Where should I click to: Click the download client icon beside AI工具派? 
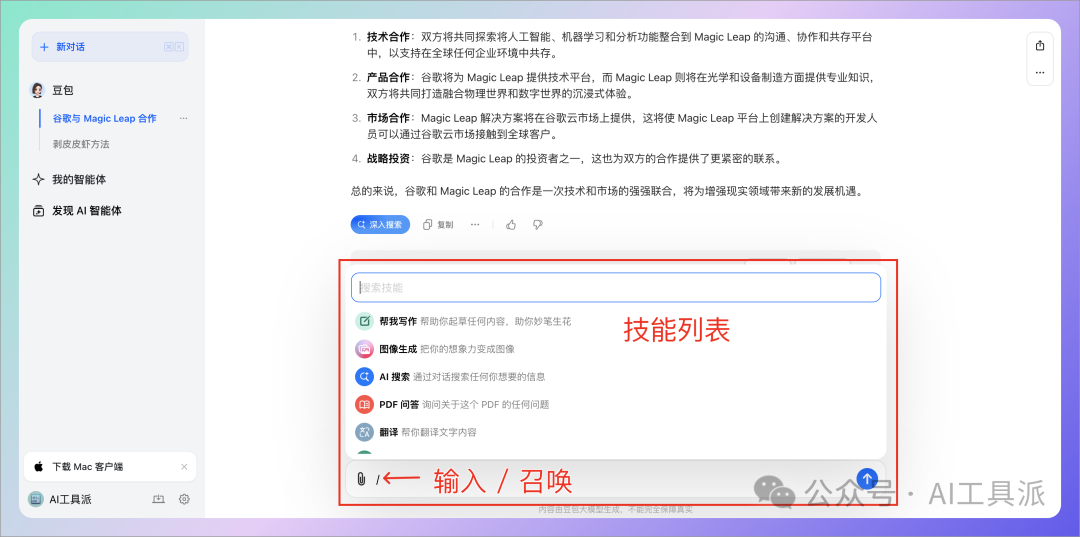tap(158, 499)
